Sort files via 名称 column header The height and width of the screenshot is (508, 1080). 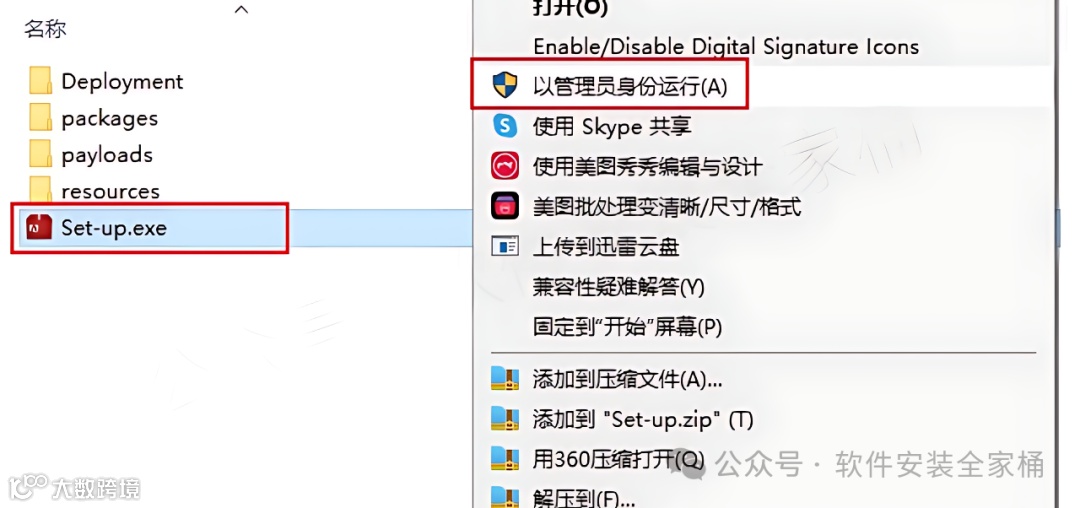tap(45, 29)
